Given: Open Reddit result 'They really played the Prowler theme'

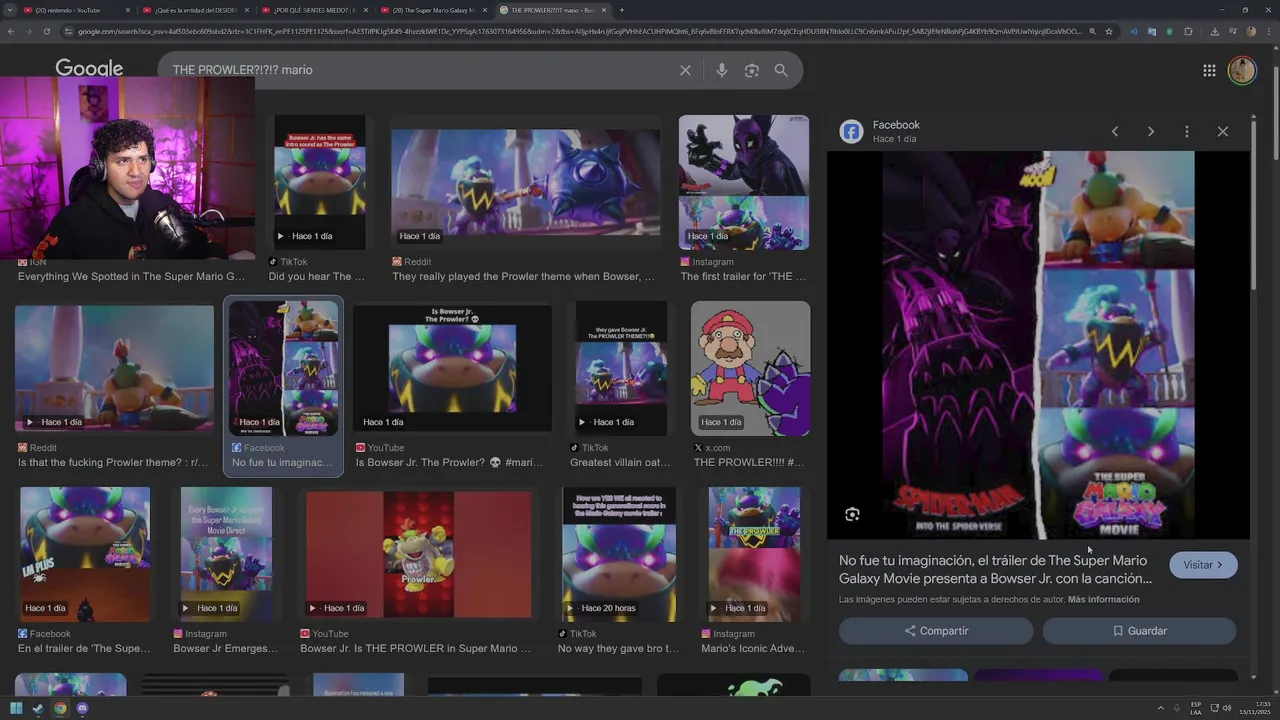Looking at the screenshot, I should [525, 198].
